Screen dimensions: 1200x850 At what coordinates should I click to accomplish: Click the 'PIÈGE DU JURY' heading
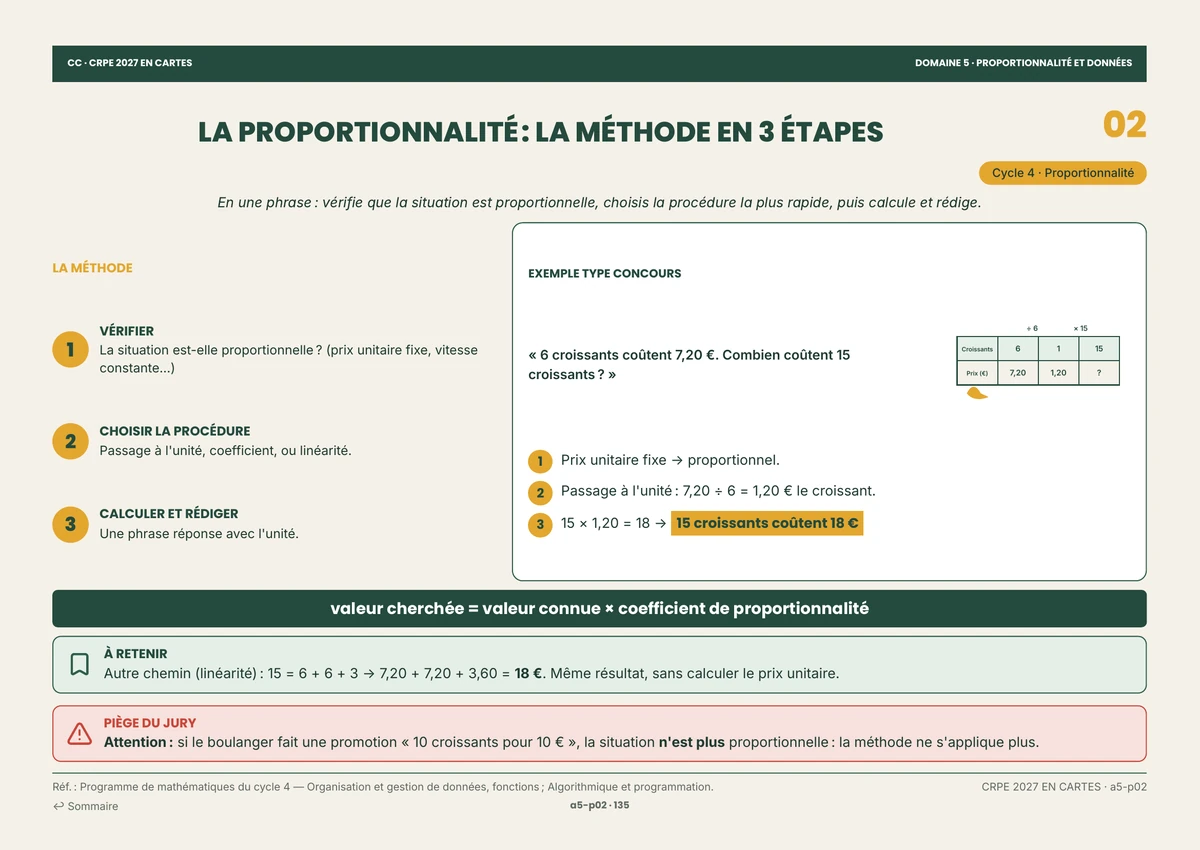coord(150,723)
